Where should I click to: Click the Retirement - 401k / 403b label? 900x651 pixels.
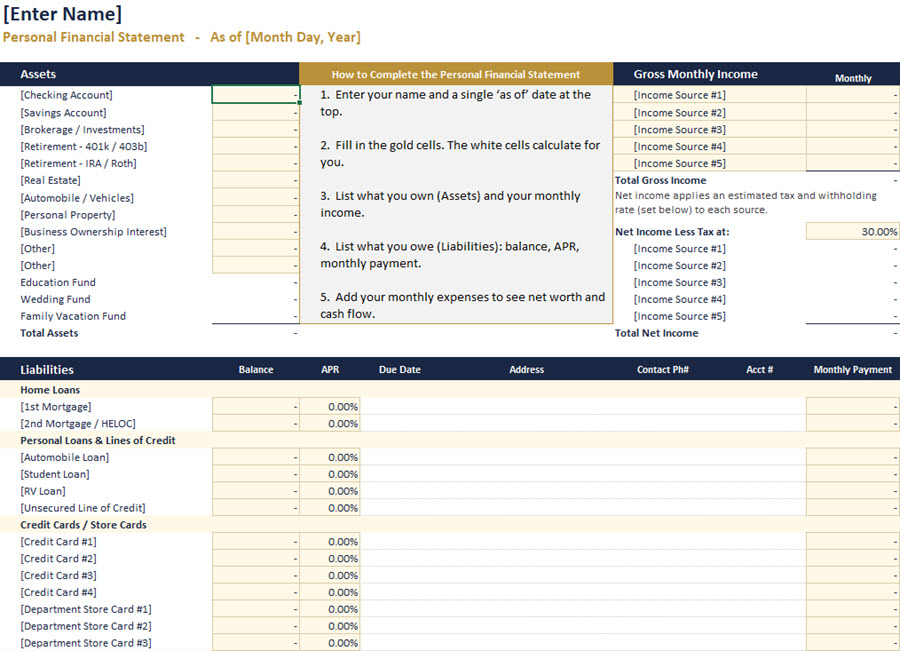point(84,146)
